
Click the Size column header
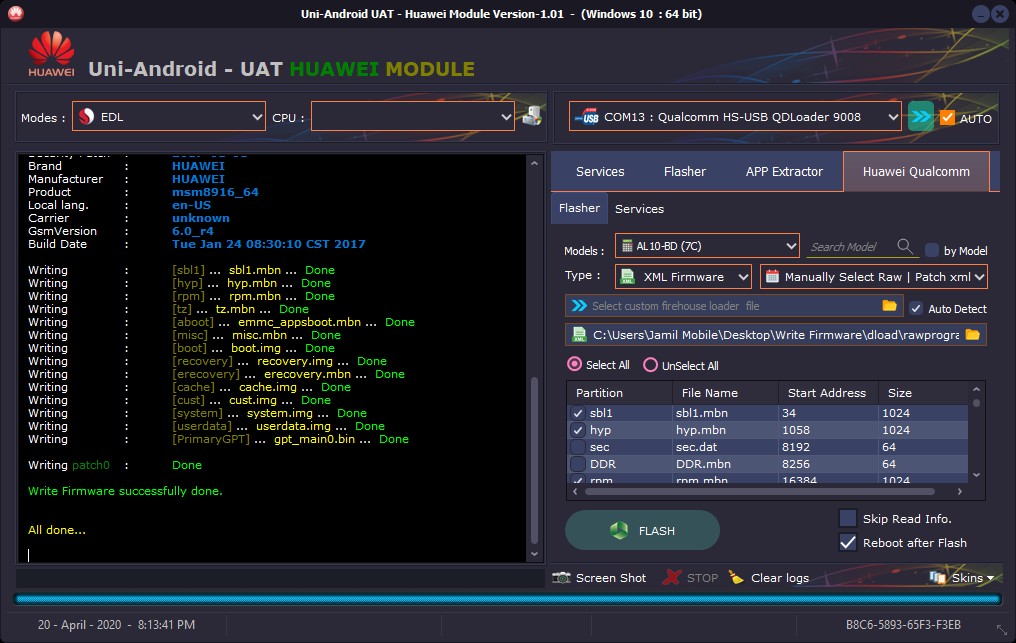click(923, 393)
